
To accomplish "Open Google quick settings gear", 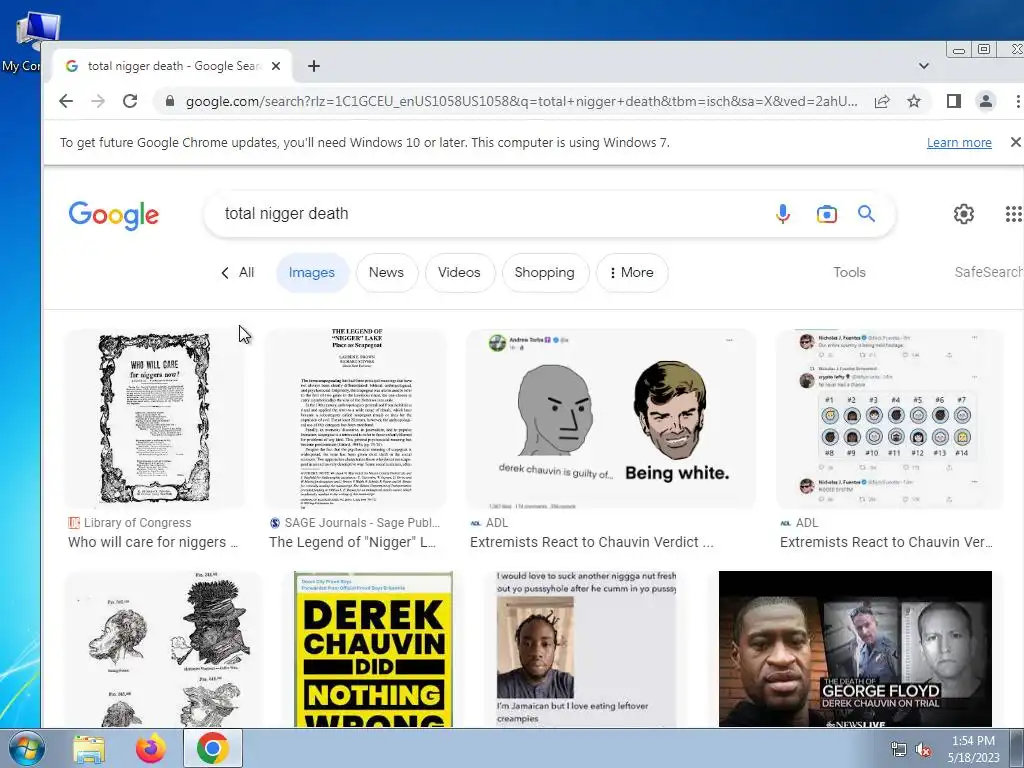I will coord(963,214).
